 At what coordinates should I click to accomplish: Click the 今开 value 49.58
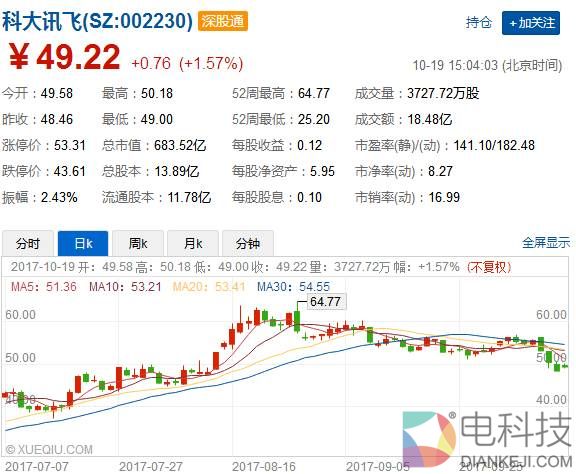click(x=57, y=93)
